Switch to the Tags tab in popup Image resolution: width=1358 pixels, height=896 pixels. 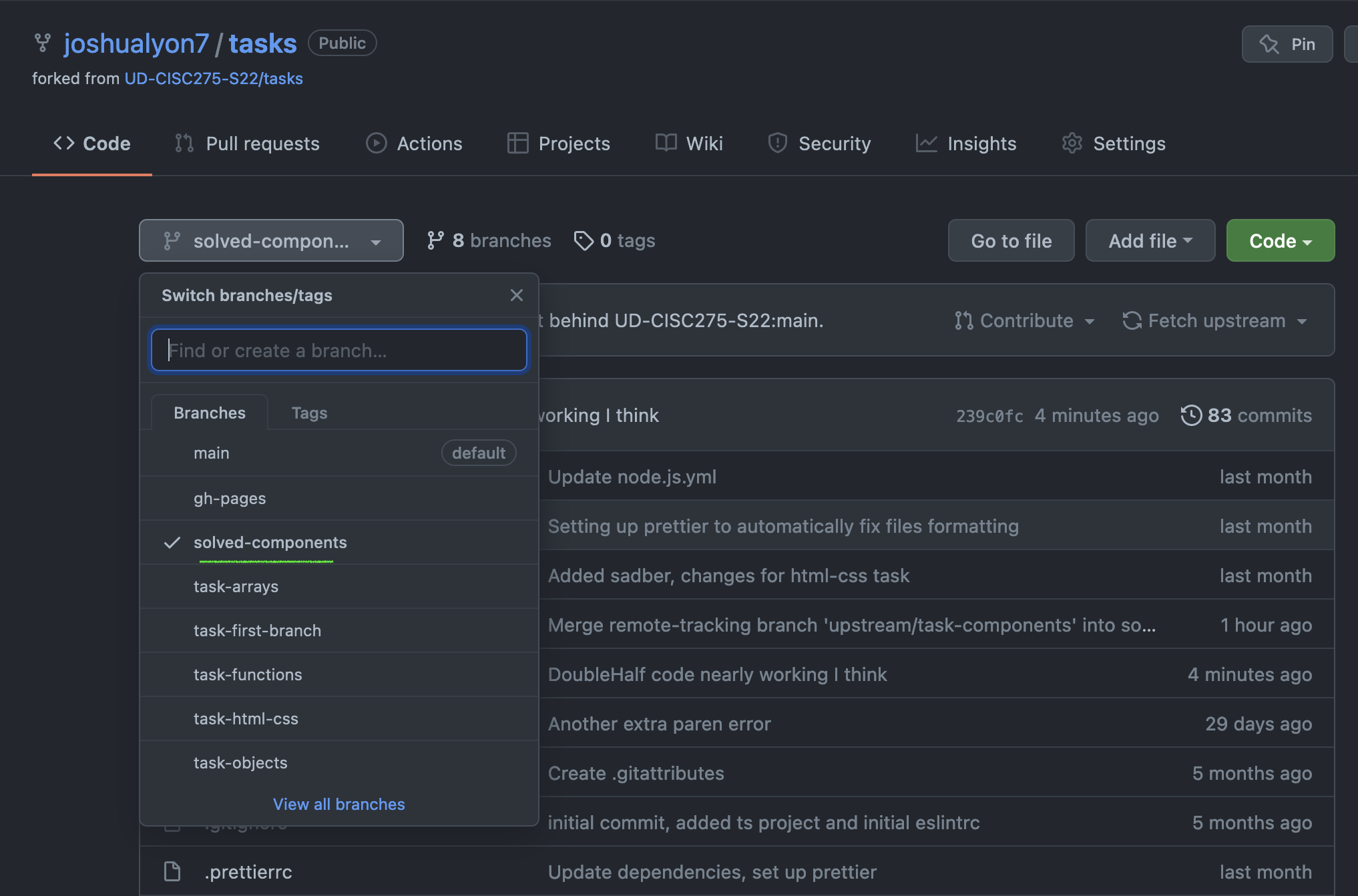coord(309,413)
